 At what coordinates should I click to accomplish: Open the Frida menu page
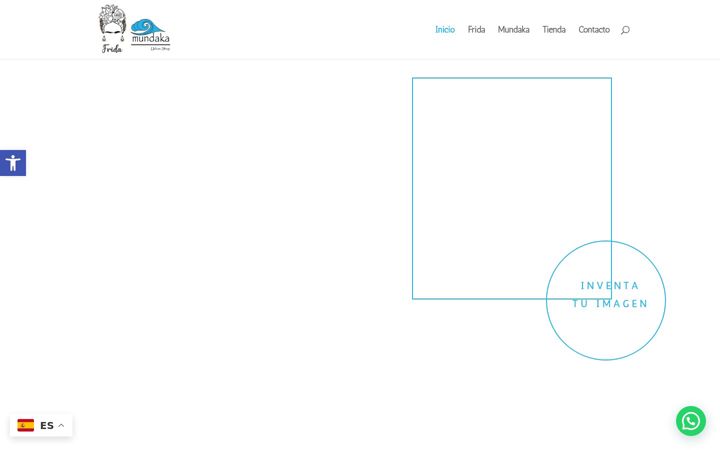476,29
